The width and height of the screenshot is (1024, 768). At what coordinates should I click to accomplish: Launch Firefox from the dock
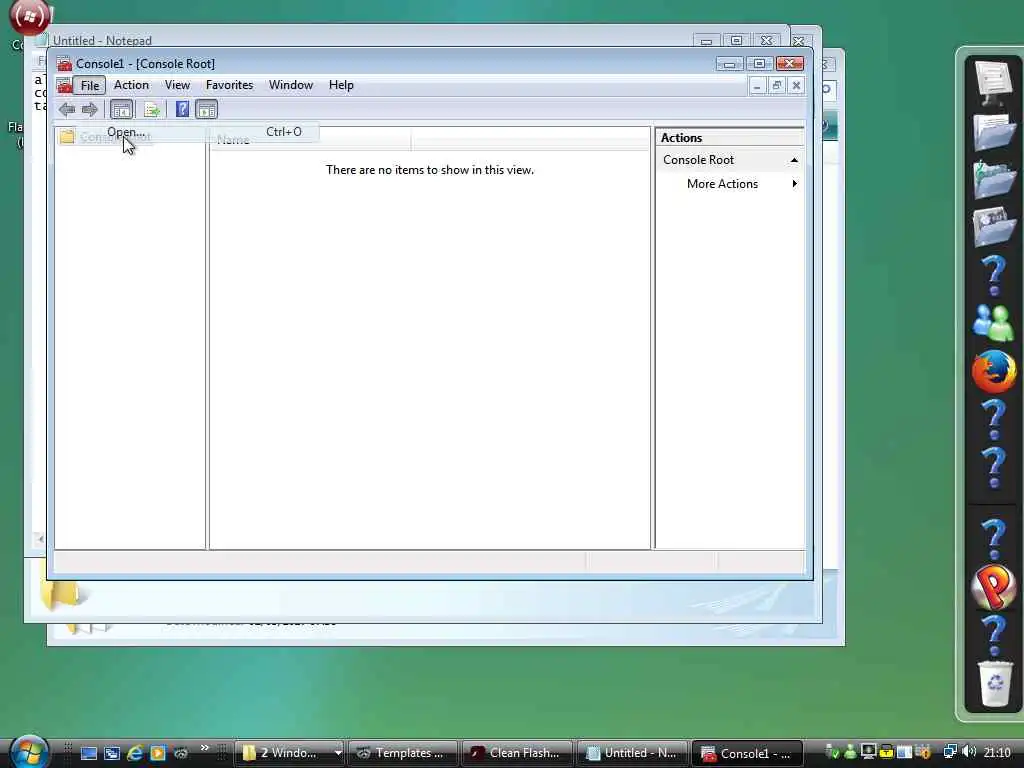point(994,370)
